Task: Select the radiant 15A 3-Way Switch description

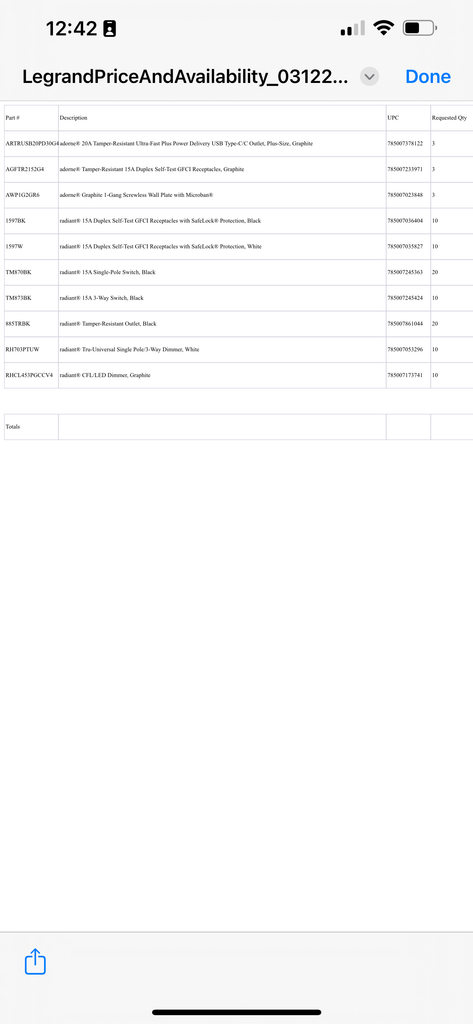Action: [x=101, y=298]
